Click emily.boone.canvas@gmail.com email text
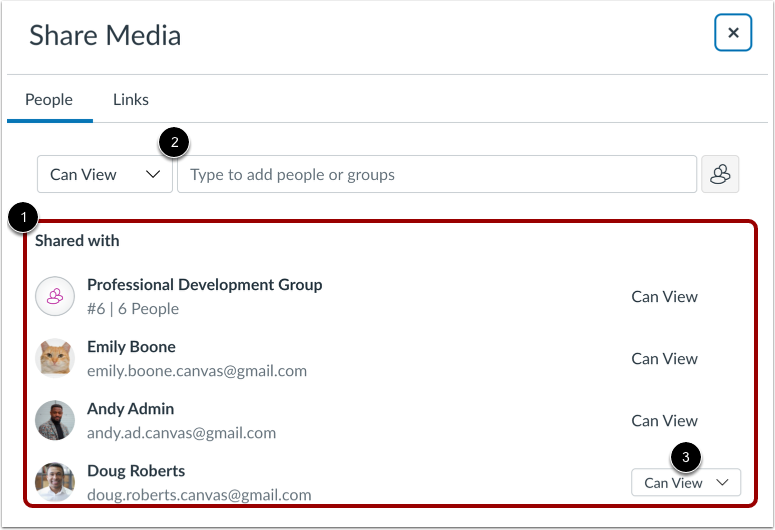 tap(197, 371)
